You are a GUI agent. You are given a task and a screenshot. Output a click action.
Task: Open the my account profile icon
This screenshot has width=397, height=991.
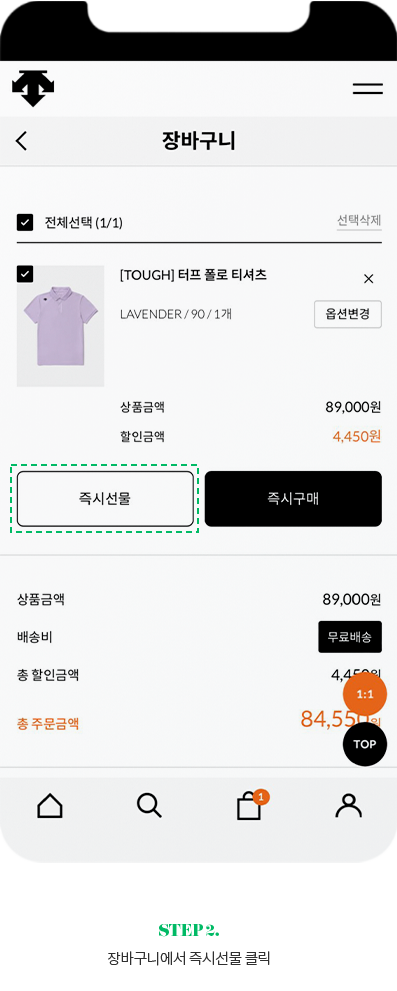(348, 806)
